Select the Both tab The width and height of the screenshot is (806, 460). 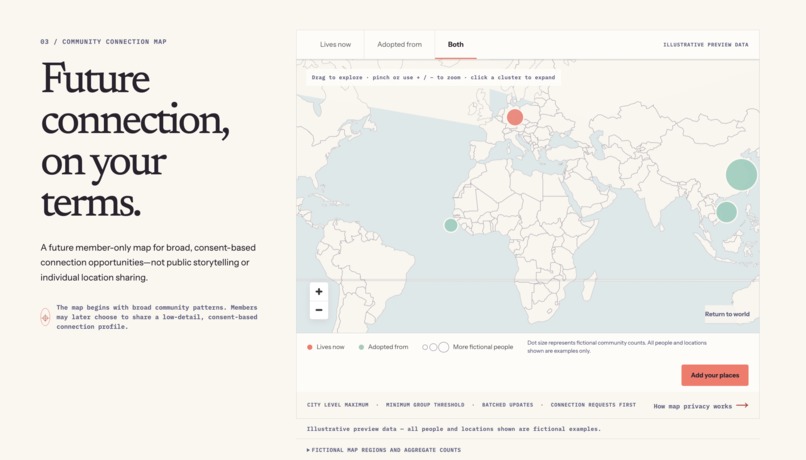coord(455,45)
